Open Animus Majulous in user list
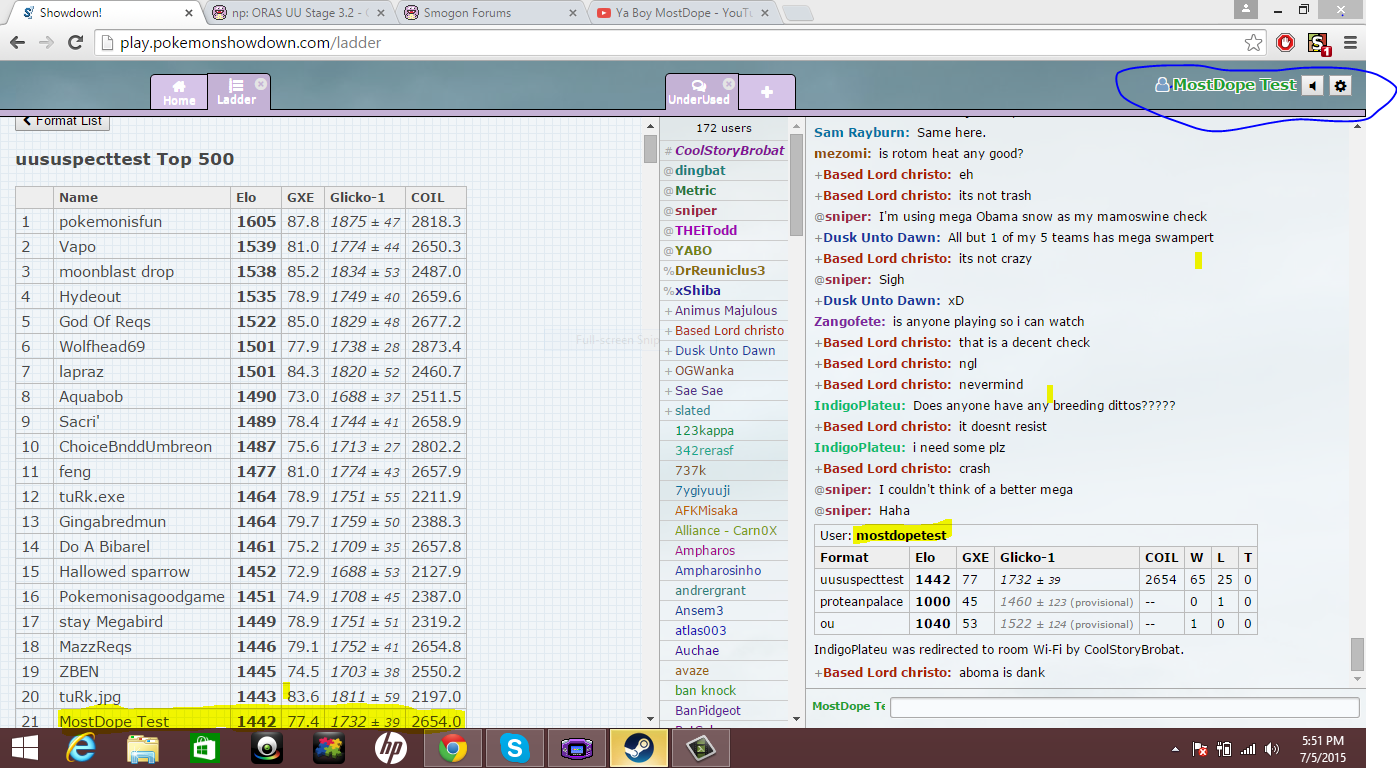 coord(726,311)
